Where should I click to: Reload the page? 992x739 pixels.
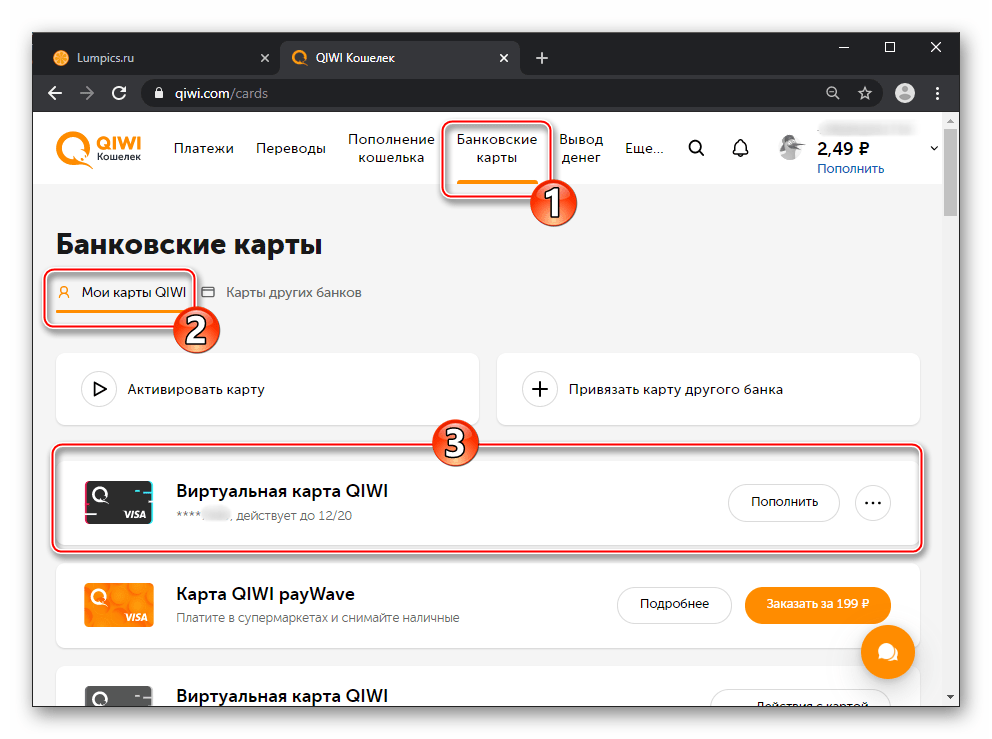[119, 94]
